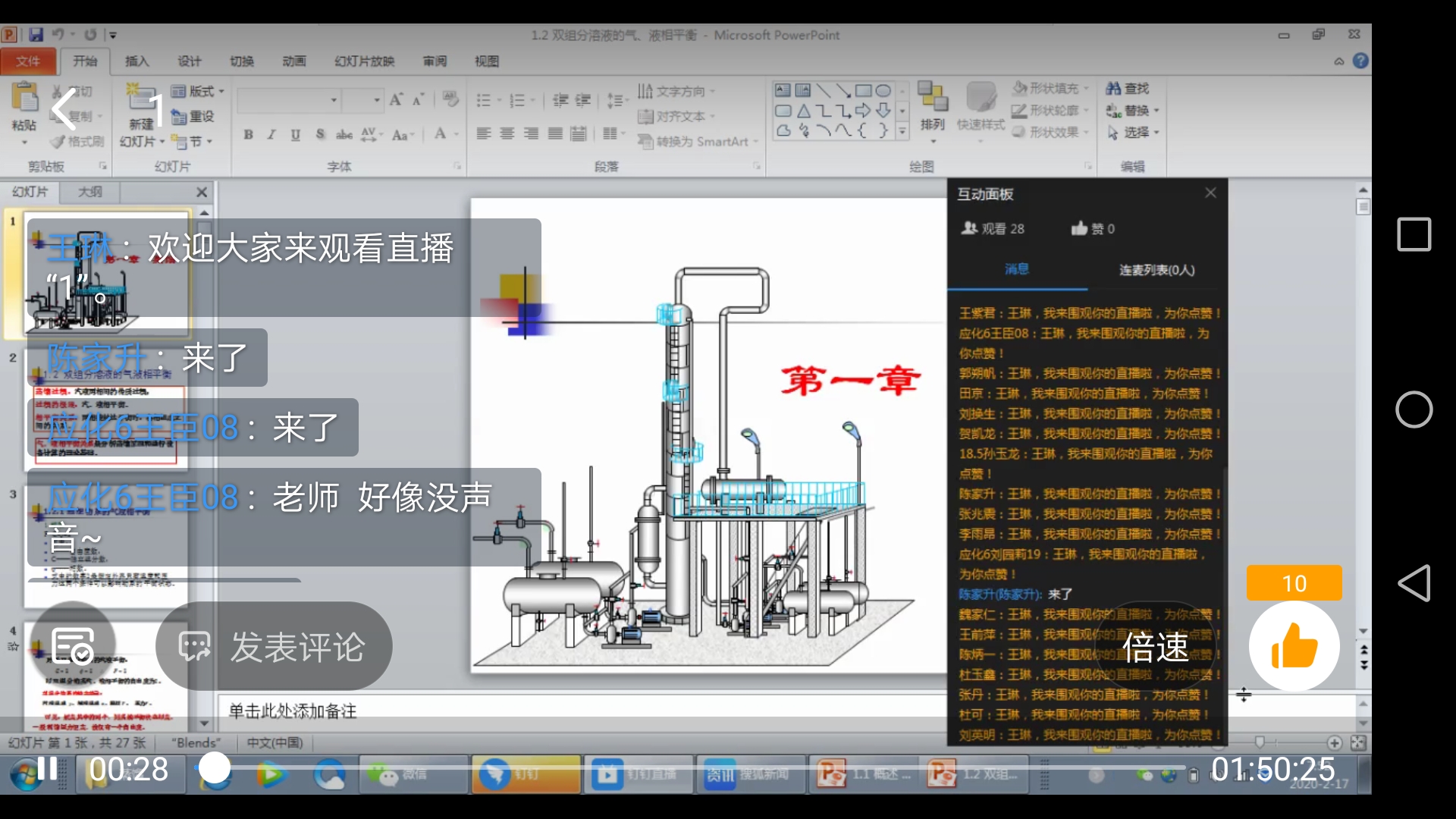Expand the font name dropdown
The width and height of the screenshot is (1456, 819).
pos(333,100)
